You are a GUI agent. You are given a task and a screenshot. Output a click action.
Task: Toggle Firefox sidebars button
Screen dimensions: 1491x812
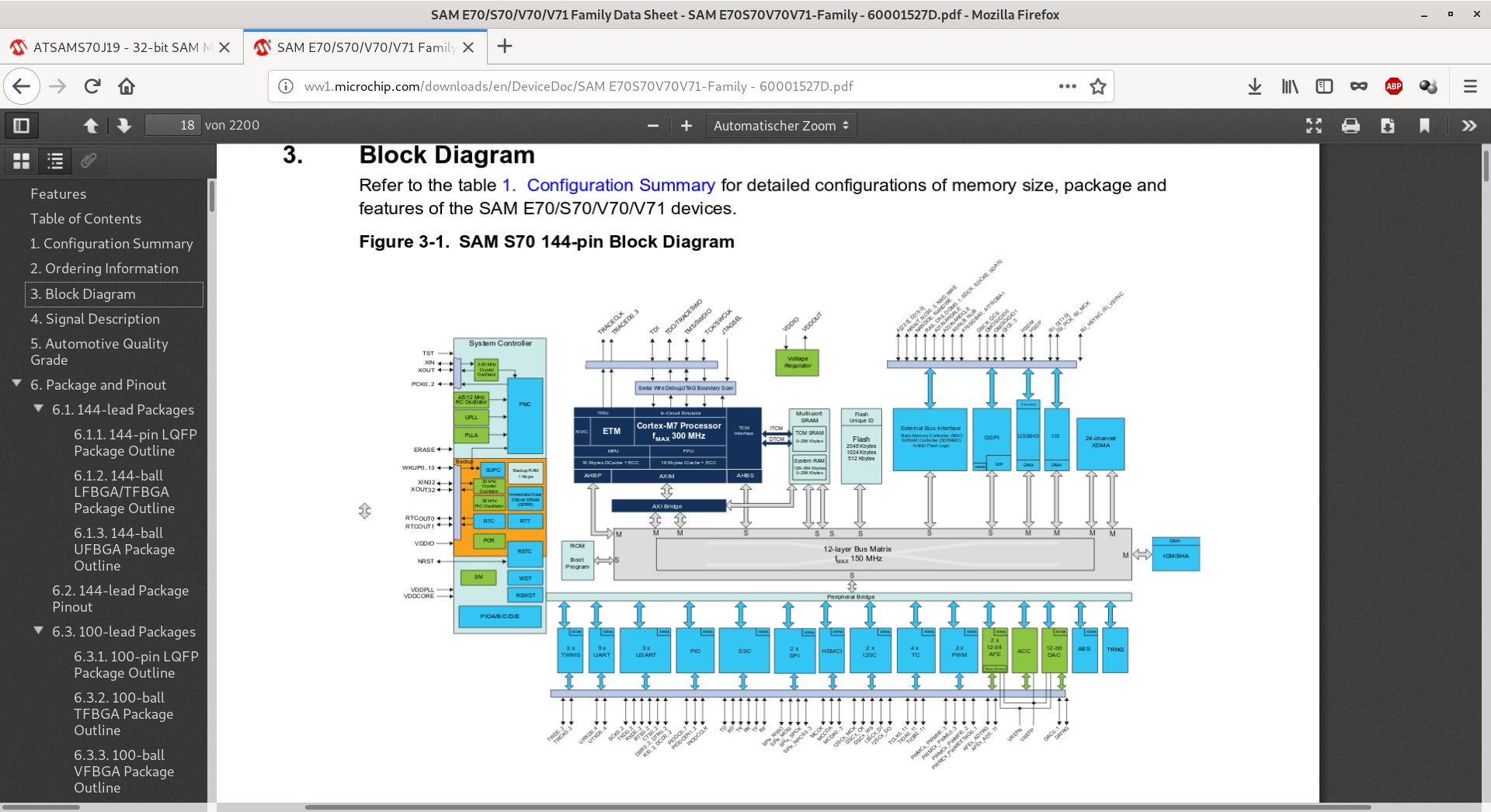(1324, 86)
